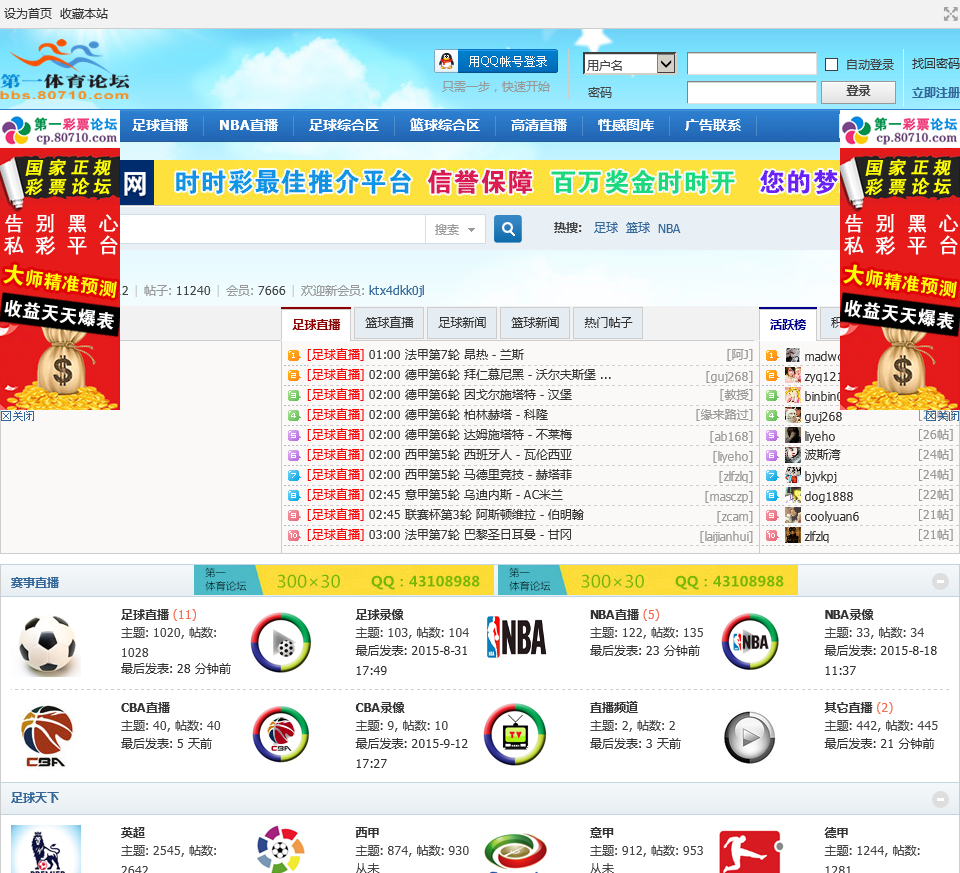Image resolution: width=960 pixels, height=873 pixels.
Task: Open NBA直播 in the navigation bar
Action: coord(249,126)
